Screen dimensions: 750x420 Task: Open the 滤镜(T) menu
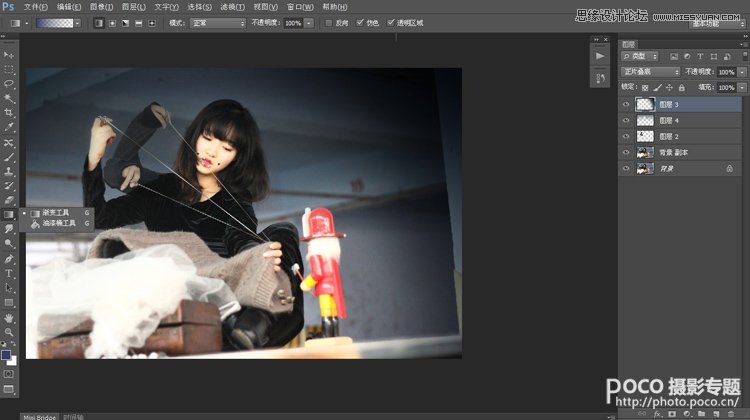tap(232, 7)
